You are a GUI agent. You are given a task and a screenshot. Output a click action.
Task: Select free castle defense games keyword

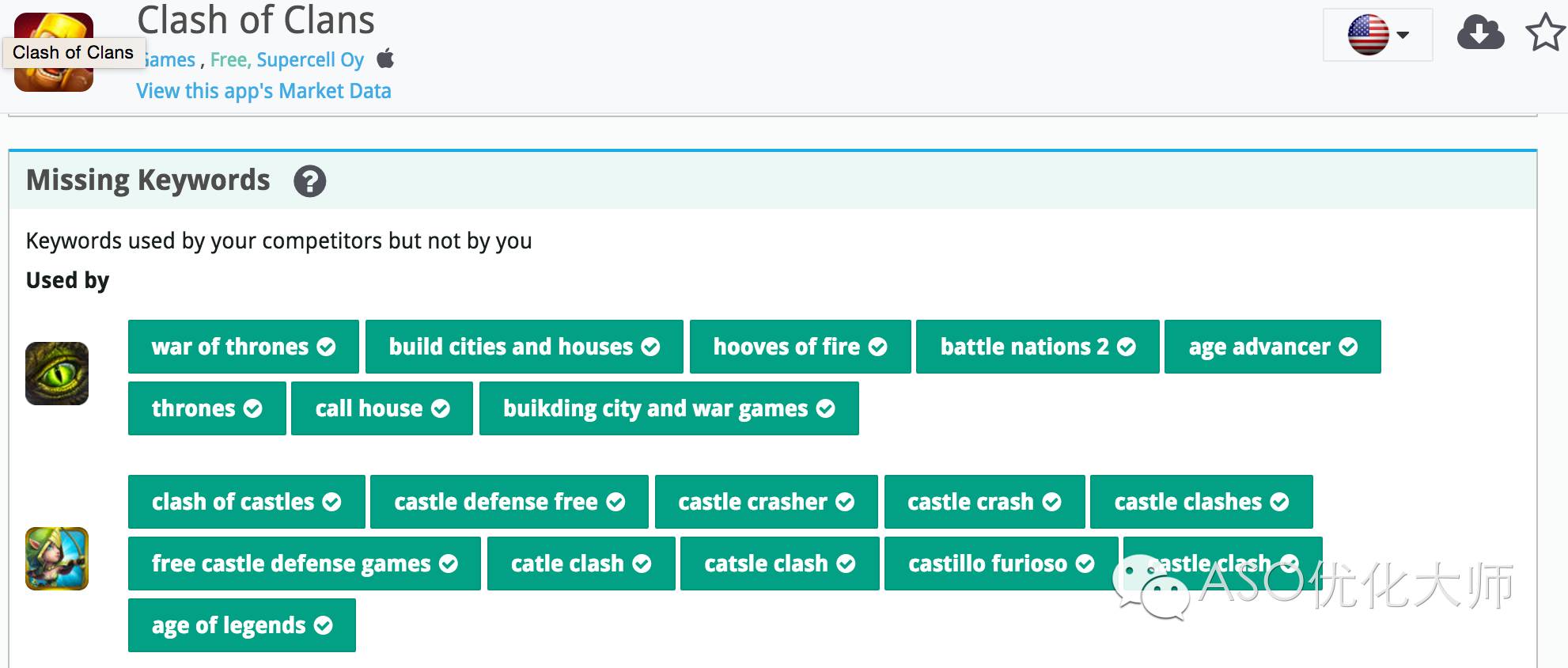tap(305, 564)
